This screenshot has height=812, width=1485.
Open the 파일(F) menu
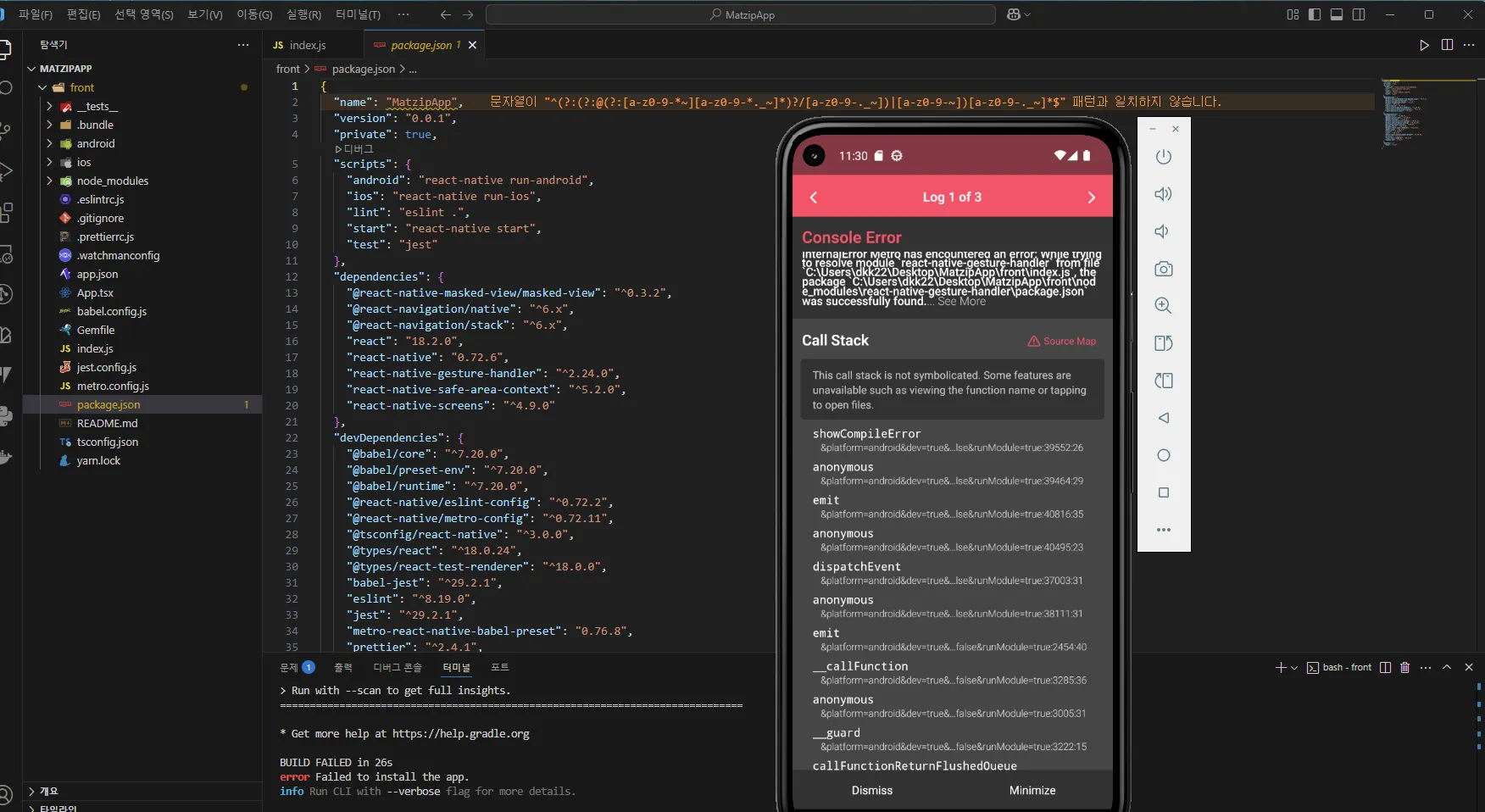pos(35,14)
